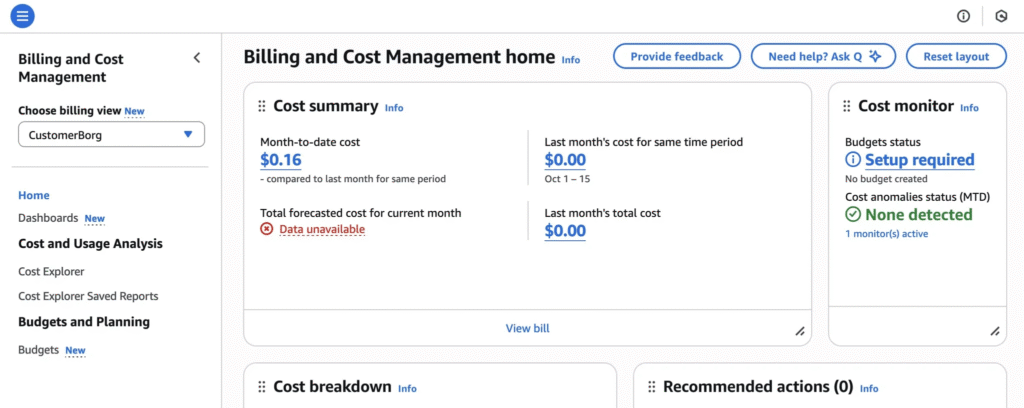Viewport: 1024px width, 408px height.
Task: Open the hamburger navigation menu
Action: pyautogui.click(x=22, y=16)
